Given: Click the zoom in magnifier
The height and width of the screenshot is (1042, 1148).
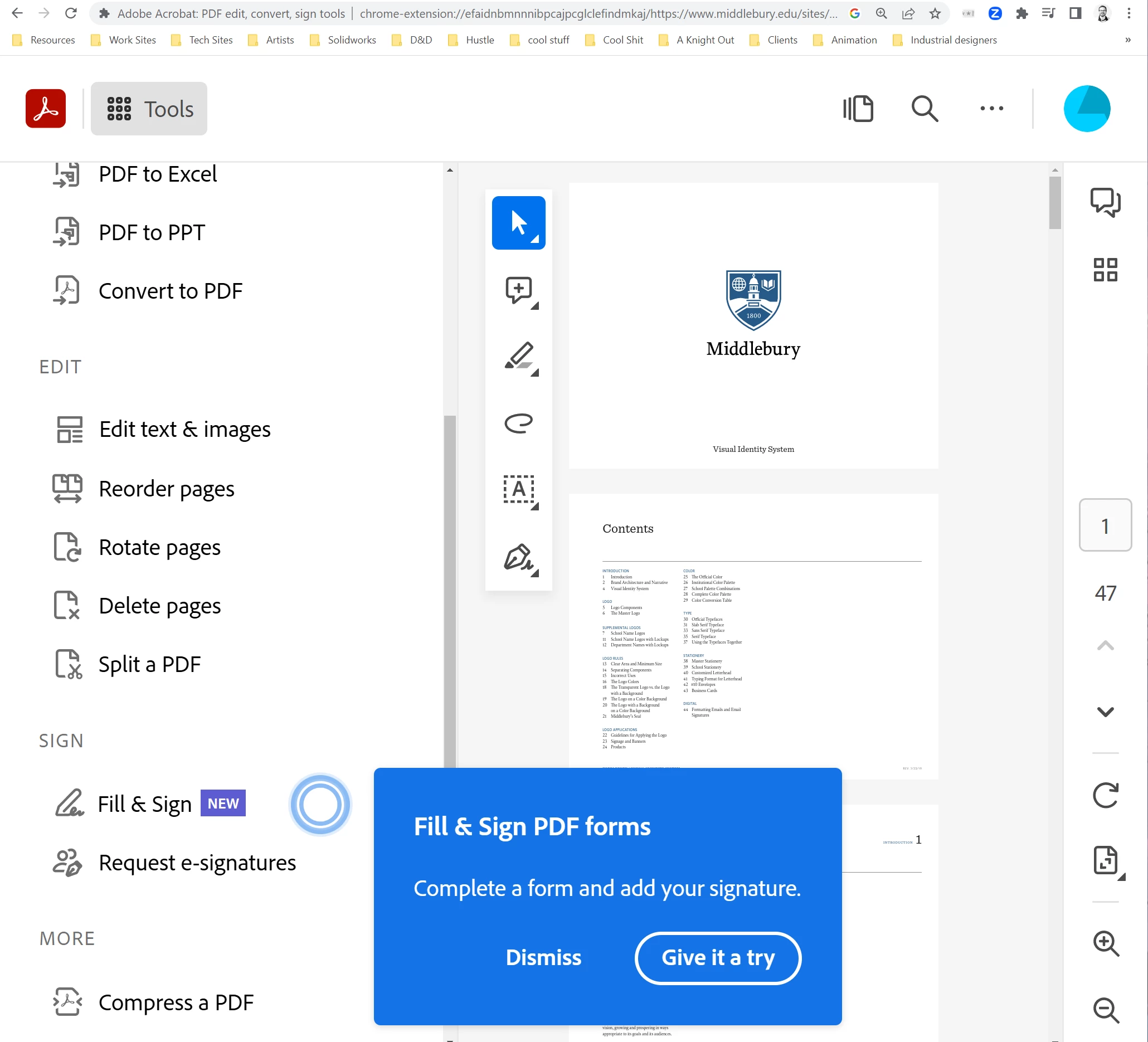Looking at the screenshot, I should click(1105, 943).
